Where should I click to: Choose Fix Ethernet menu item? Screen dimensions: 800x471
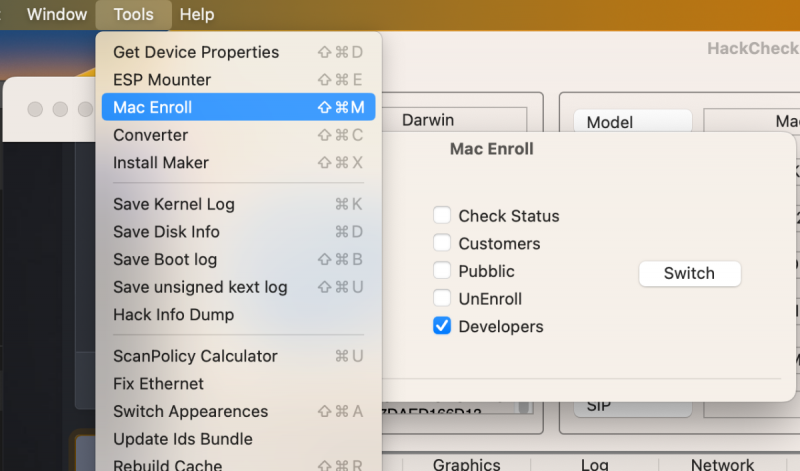(158, 384)
